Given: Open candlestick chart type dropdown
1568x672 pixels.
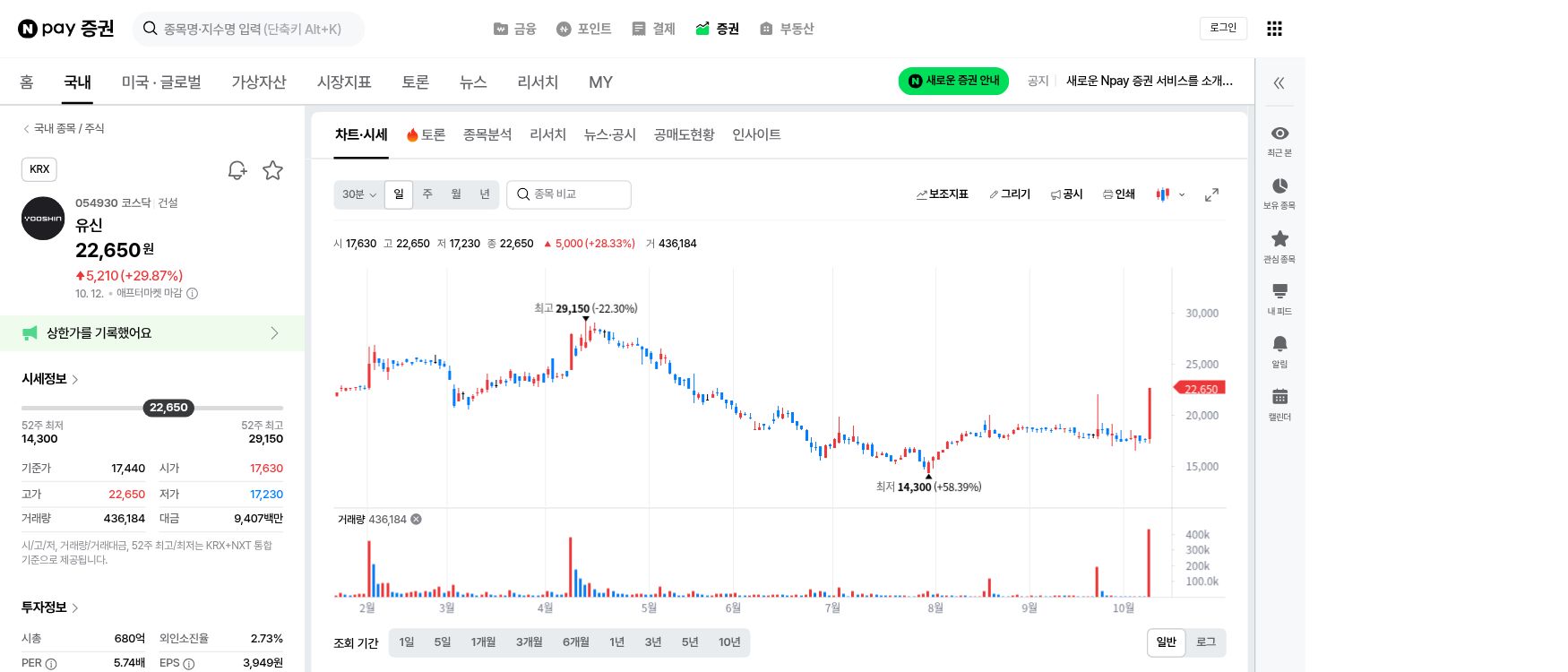Looking at the screenshot, I should (1170, 194).
